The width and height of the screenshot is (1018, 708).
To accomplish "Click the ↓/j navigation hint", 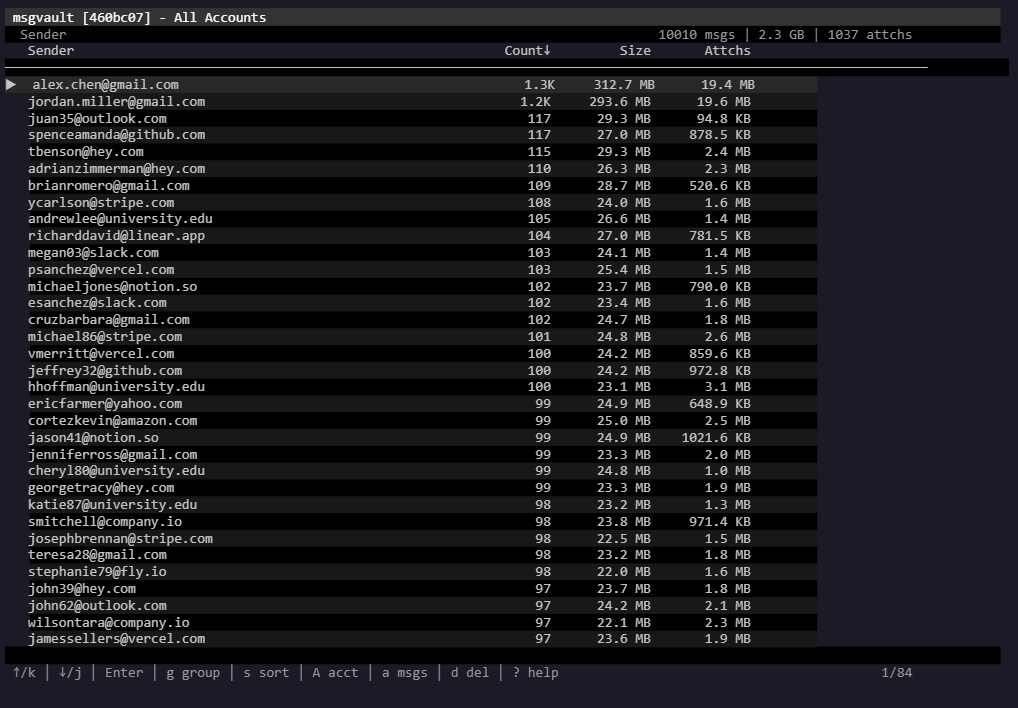I will 70,673.
